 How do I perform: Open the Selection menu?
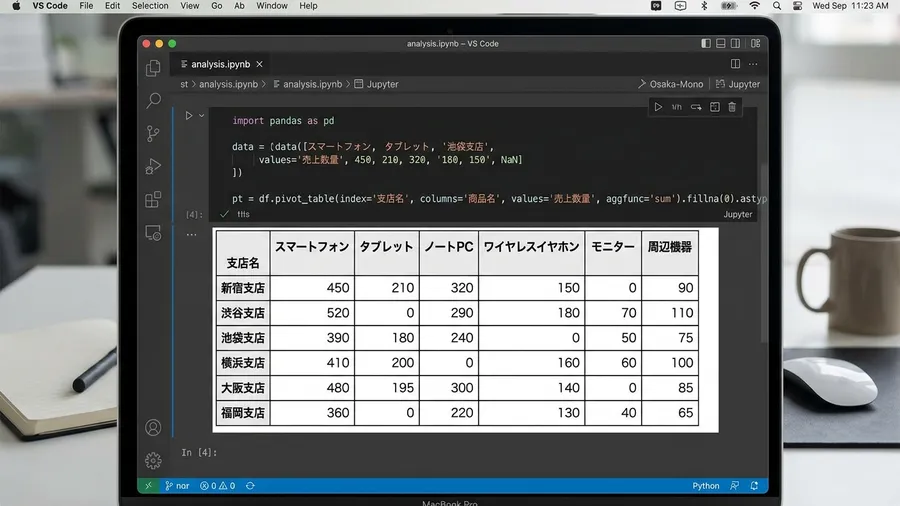coord(150,6)
